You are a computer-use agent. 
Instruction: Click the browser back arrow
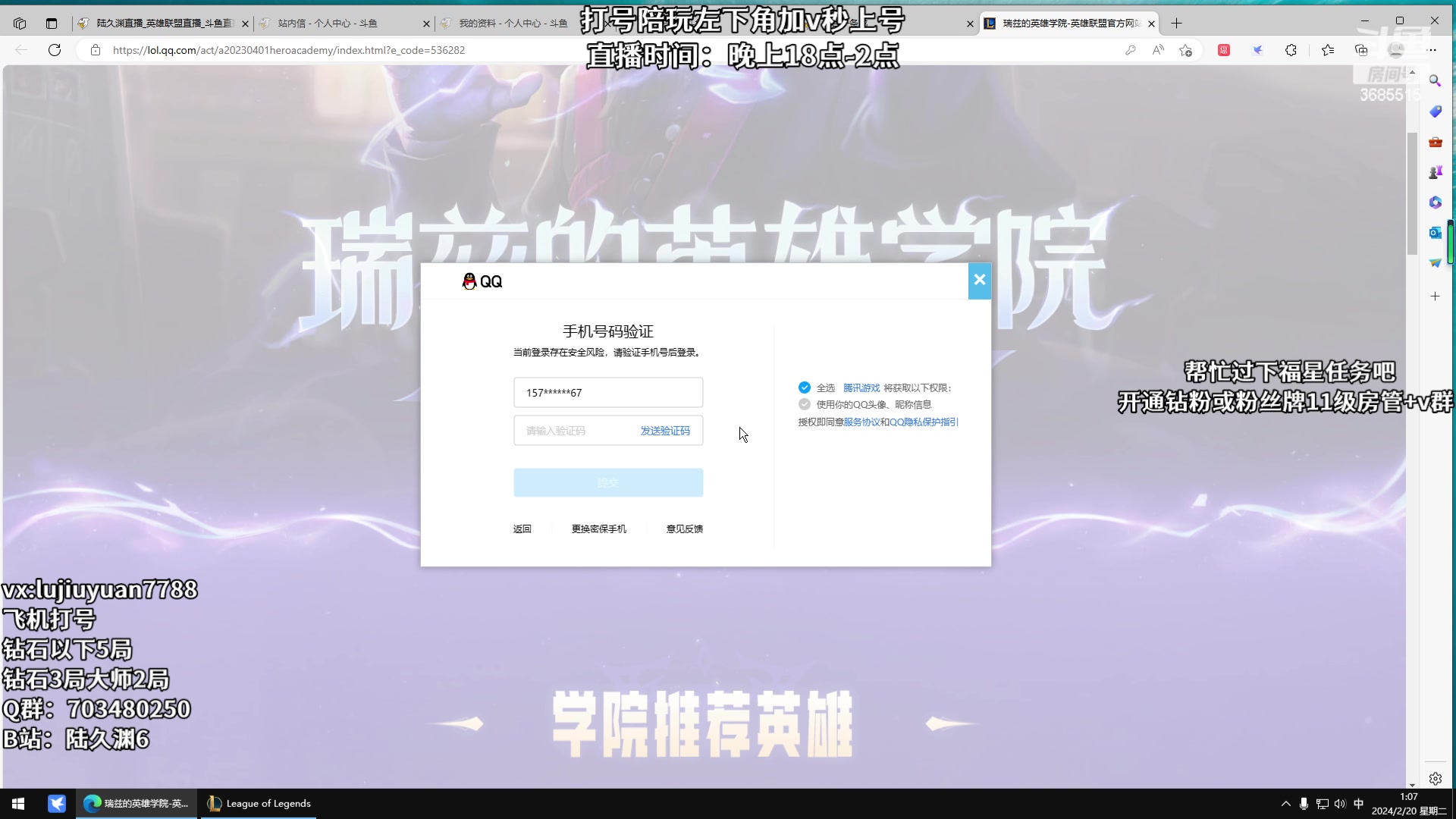click(21, 50)
